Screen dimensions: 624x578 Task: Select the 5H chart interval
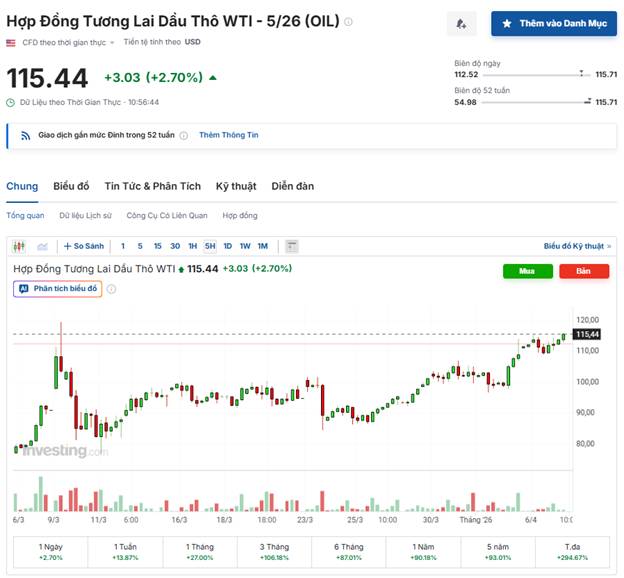(x=210, y=246)
